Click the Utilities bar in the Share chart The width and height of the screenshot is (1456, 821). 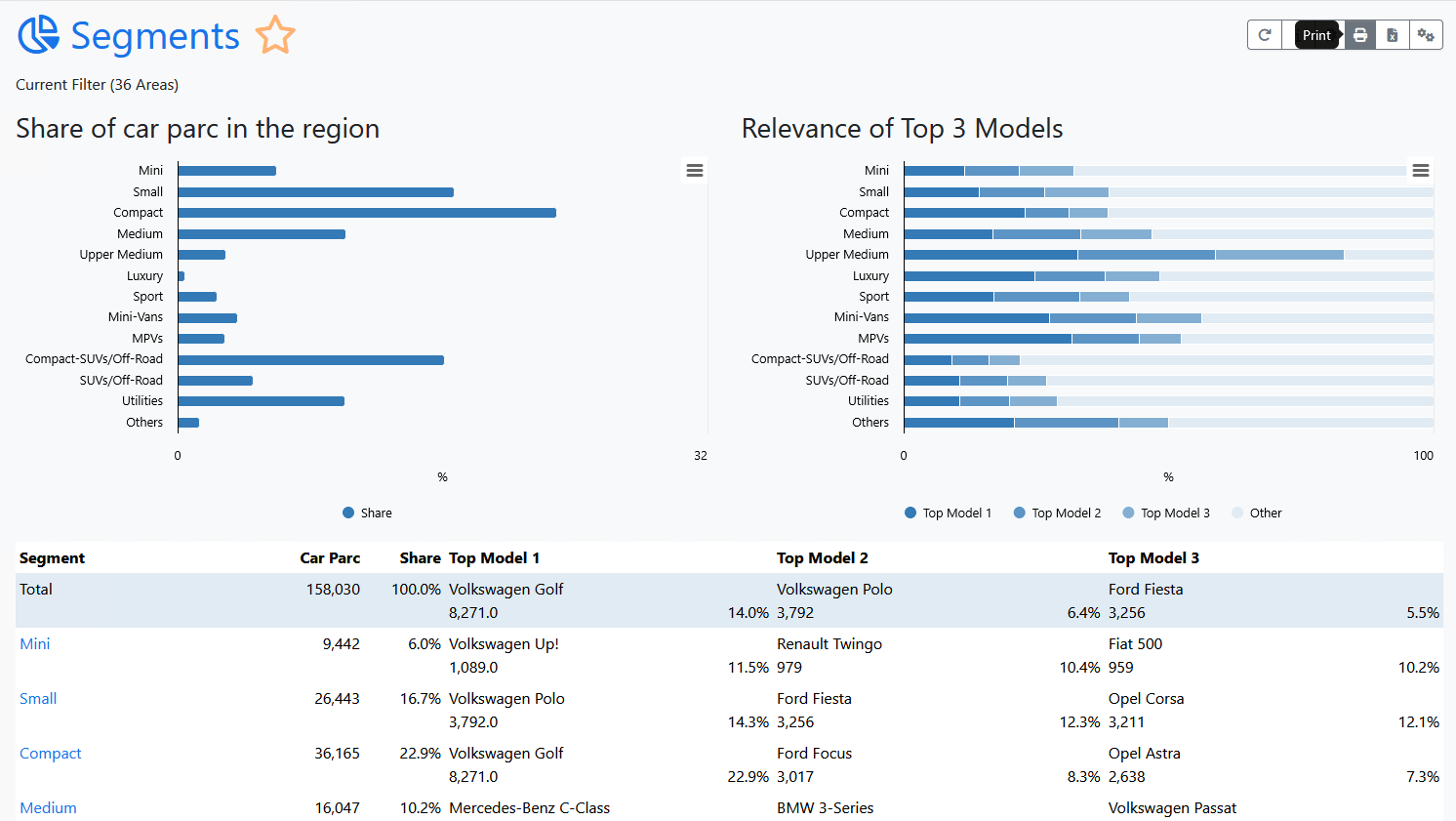pos(262,401)
